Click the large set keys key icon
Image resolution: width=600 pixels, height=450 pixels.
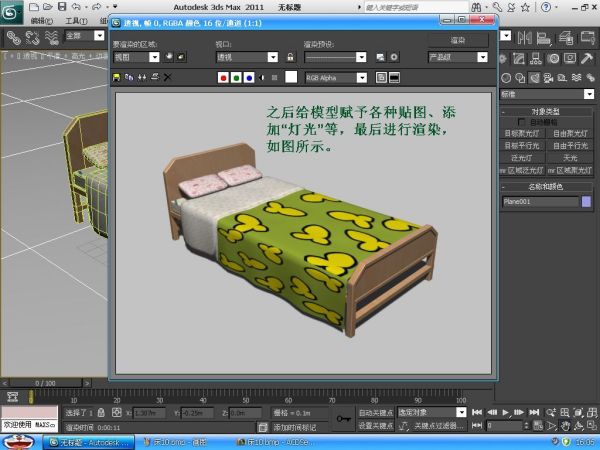pos(343,419)
